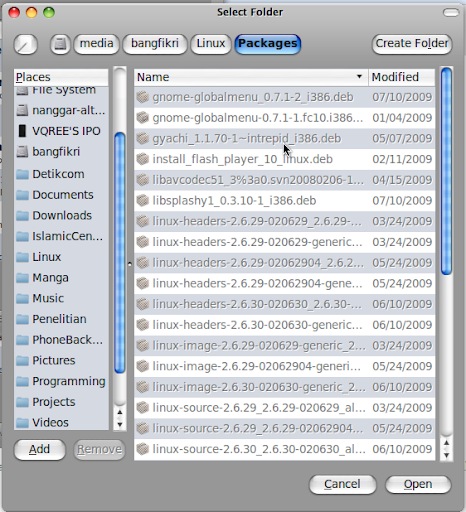Click package icon of gyachi_1.1.70-1~intrepid_i386.deb
The image size is (466, 512).
[x=143, y=138]
